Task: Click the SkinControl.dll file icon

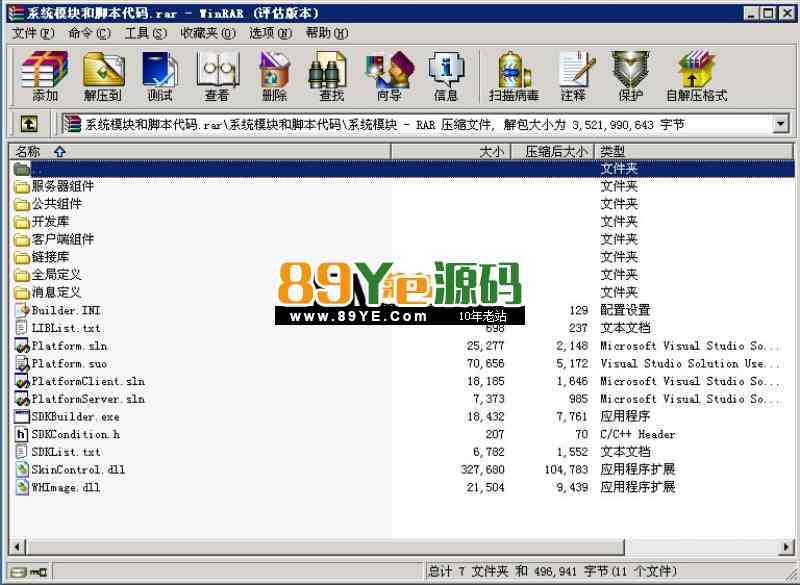Action: 22,470
